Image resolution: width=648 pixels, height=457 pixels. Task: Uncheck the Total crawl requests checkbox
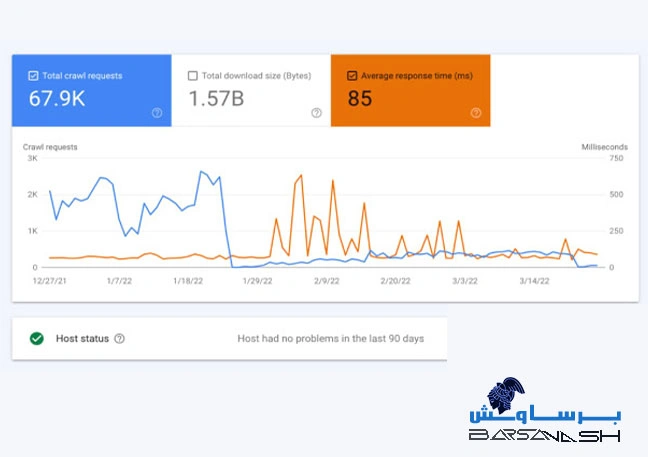coord(34,76)
